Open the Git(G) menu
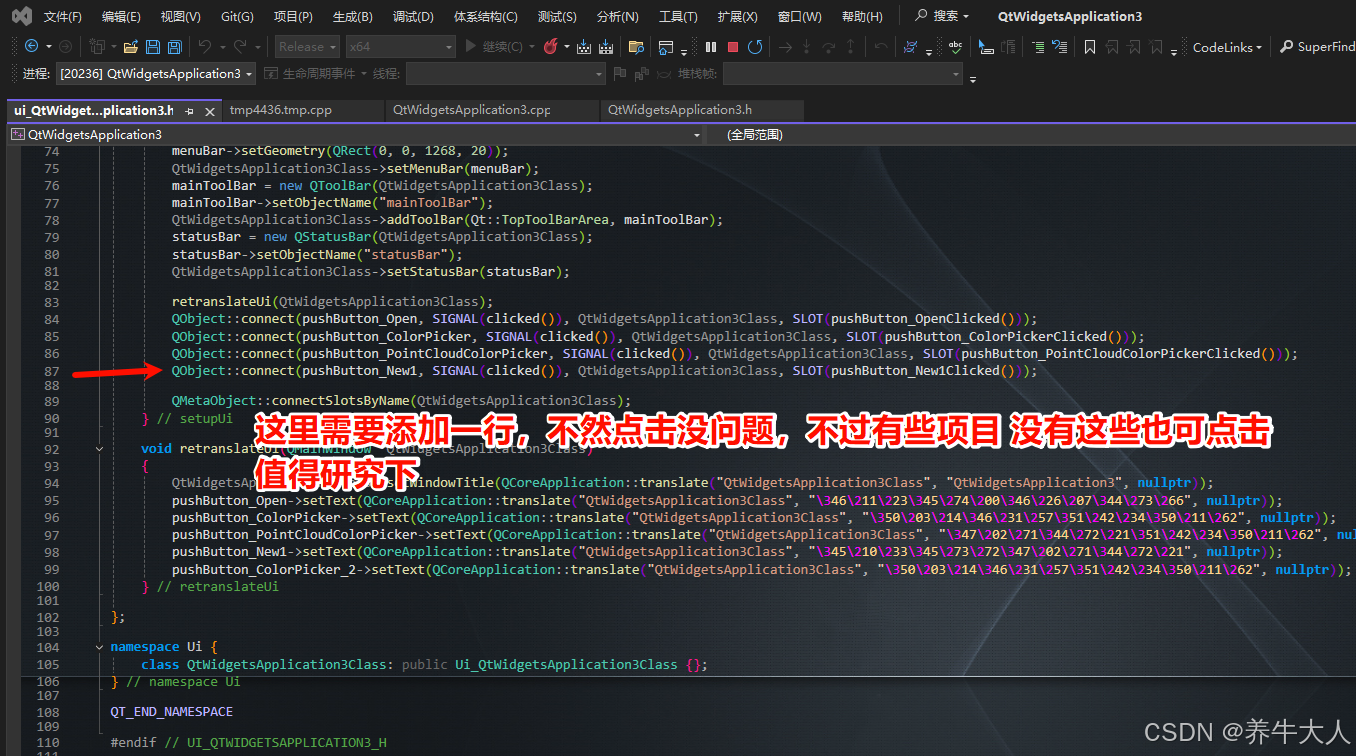The width and height of the screenshot is (1356, 756). point(237,16)
